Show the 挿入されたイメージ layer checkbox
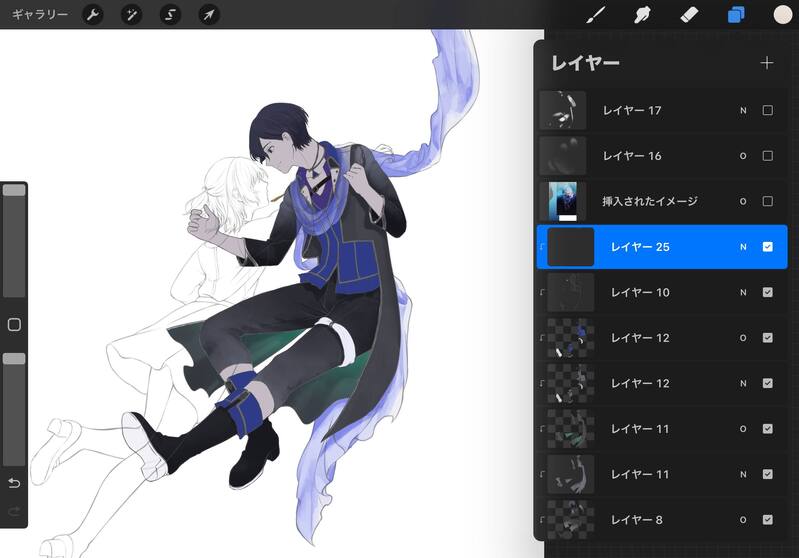This screenshot has width=799, height=558. tap(767, 201)
